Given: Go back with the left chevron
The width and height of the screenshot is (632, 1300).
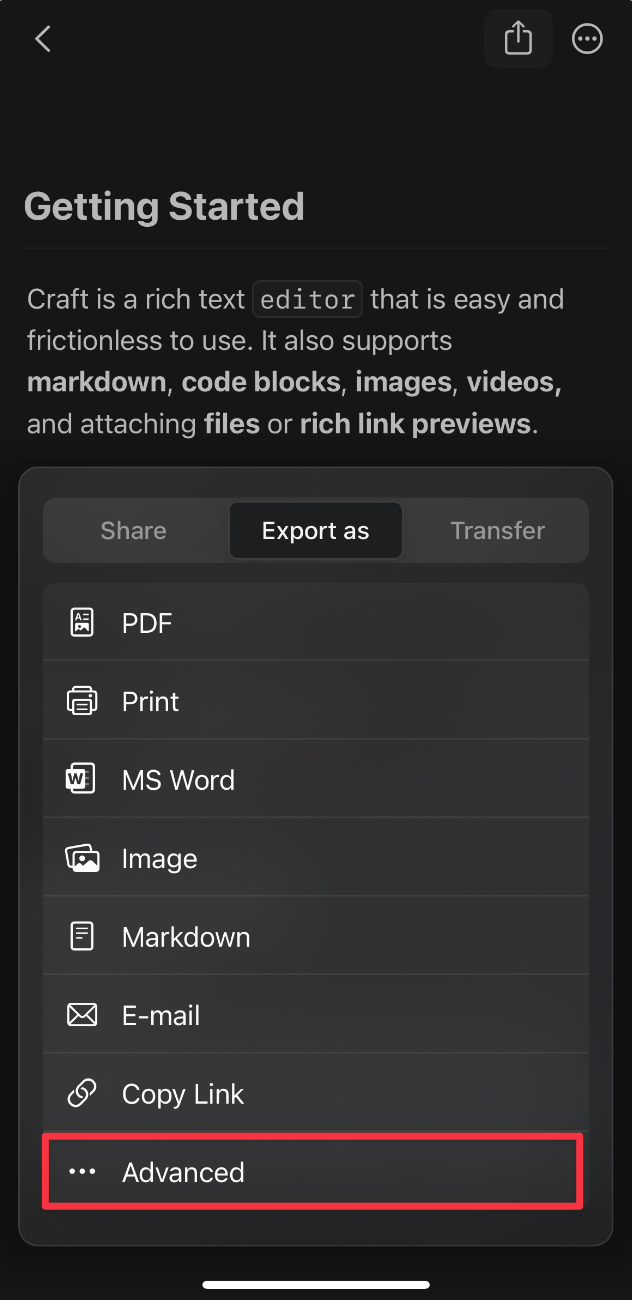Looking at the screenshot, I should [x=43, y=39].
